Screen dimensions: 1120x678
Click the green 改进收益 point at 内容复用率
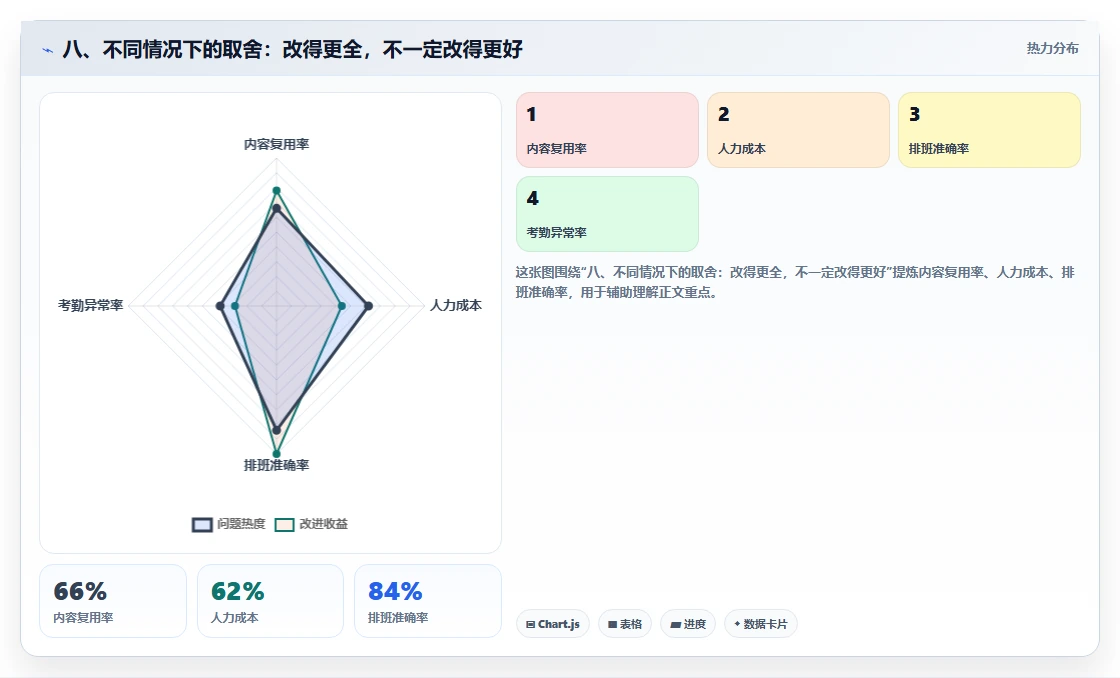276,191
